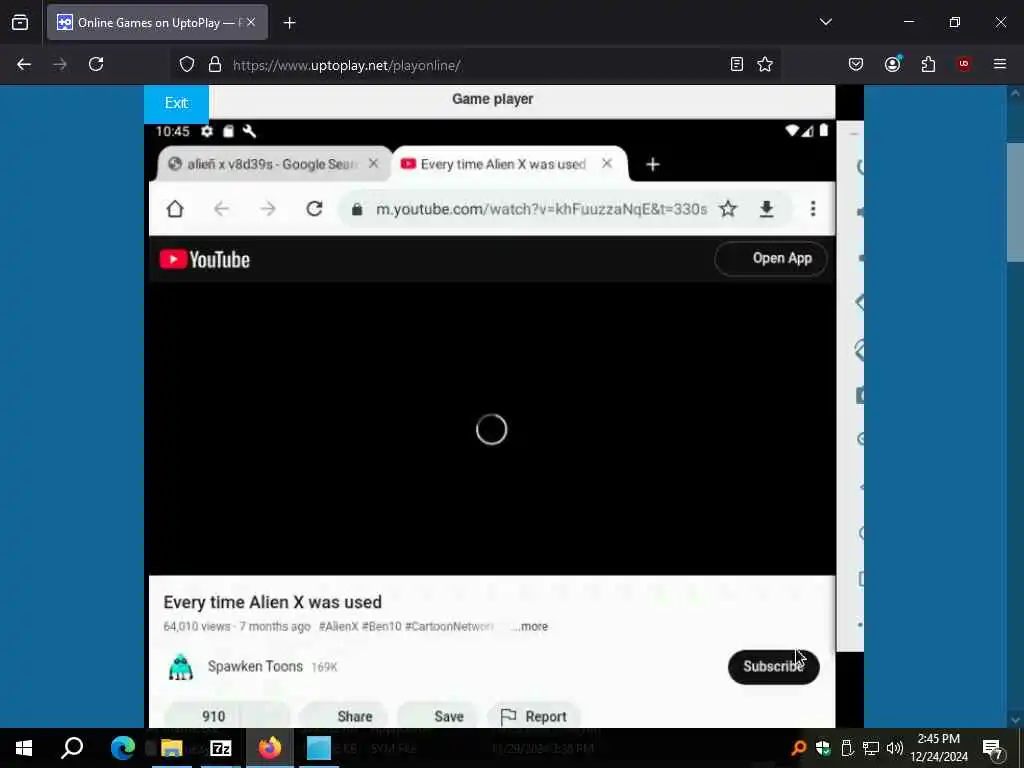This screenshot has height=768, width=1024.
Task: Reload the YouTube page in emulator
Action: (314, 209)
